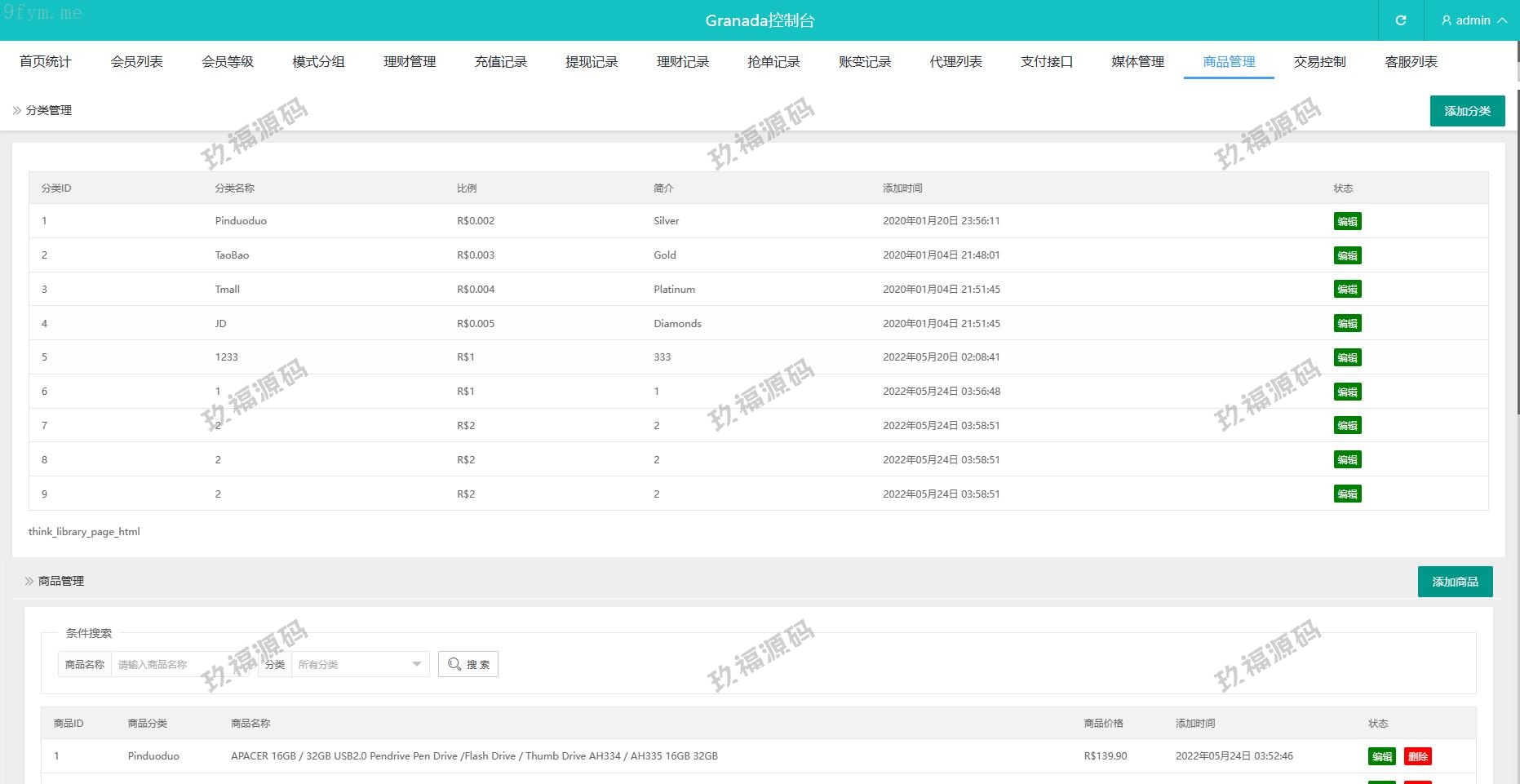Edit the APACER pendrive product
This screenshot has height=784, width=1520.
[1381, 756]
